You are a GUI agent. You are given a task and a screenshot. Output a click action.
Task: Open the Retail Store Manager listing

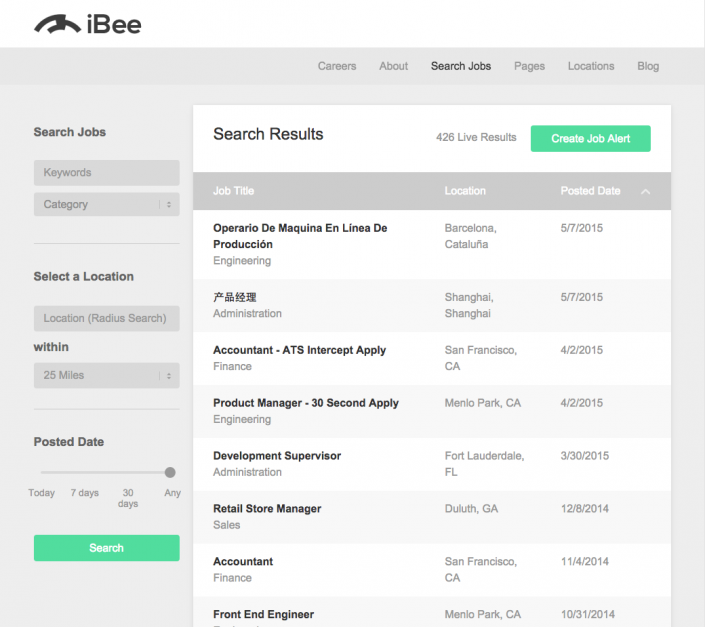[267, 509]
